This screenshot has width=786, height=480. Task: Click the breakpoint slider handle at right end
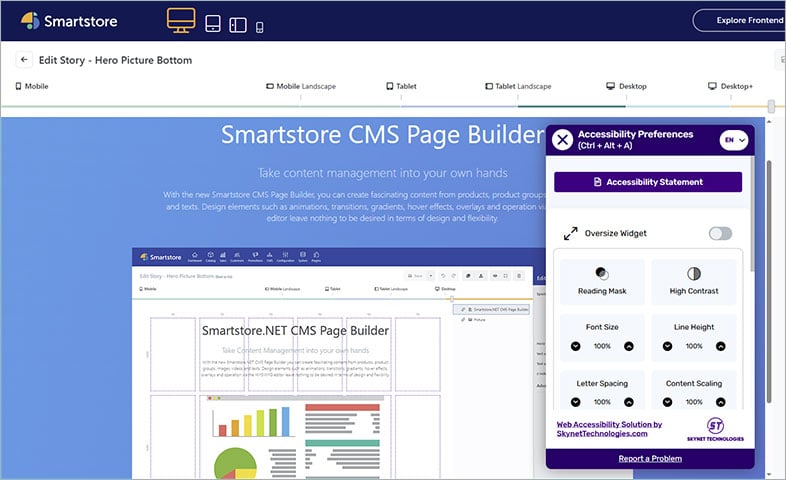pyautogui.click(x=771, y=105)
